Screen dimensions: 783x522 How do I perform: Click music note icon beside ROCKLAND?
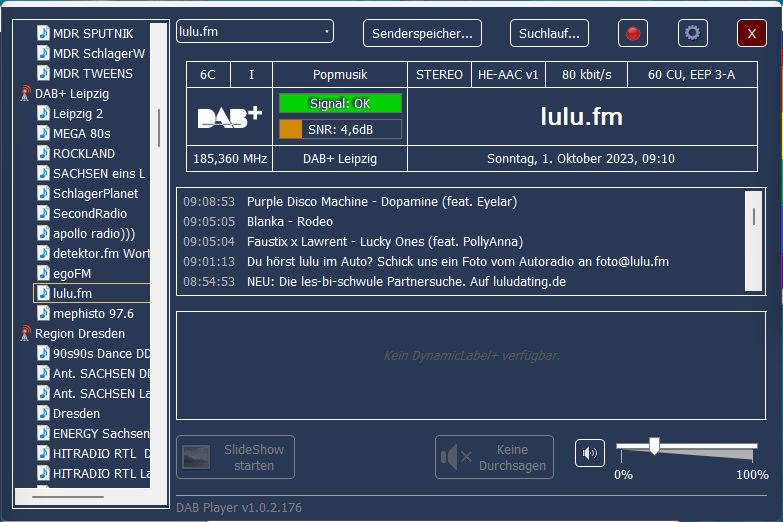(43, 154)
